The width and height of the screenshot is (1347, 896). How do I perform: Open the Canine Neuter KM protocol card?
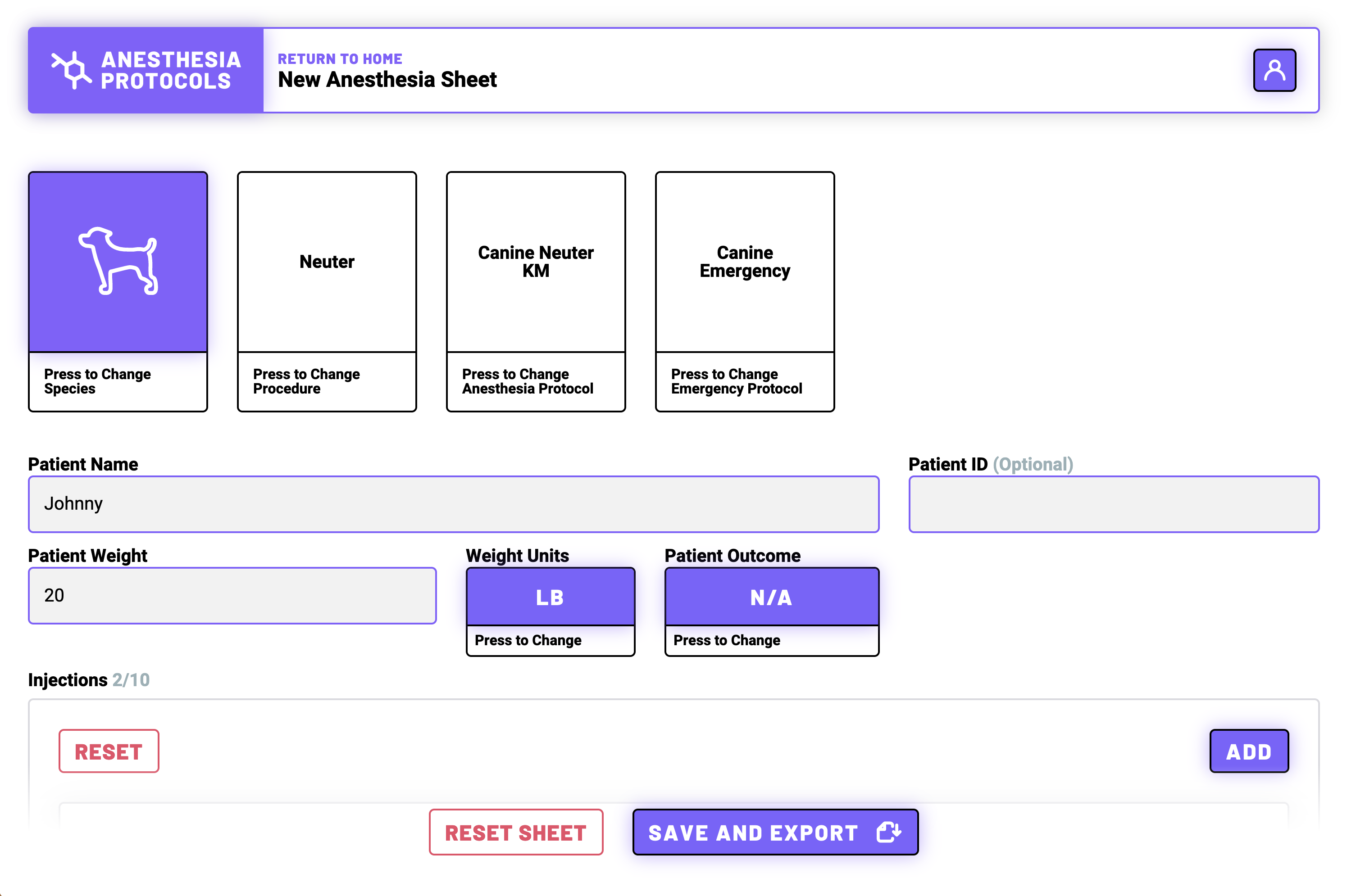(x=536, y=262)
